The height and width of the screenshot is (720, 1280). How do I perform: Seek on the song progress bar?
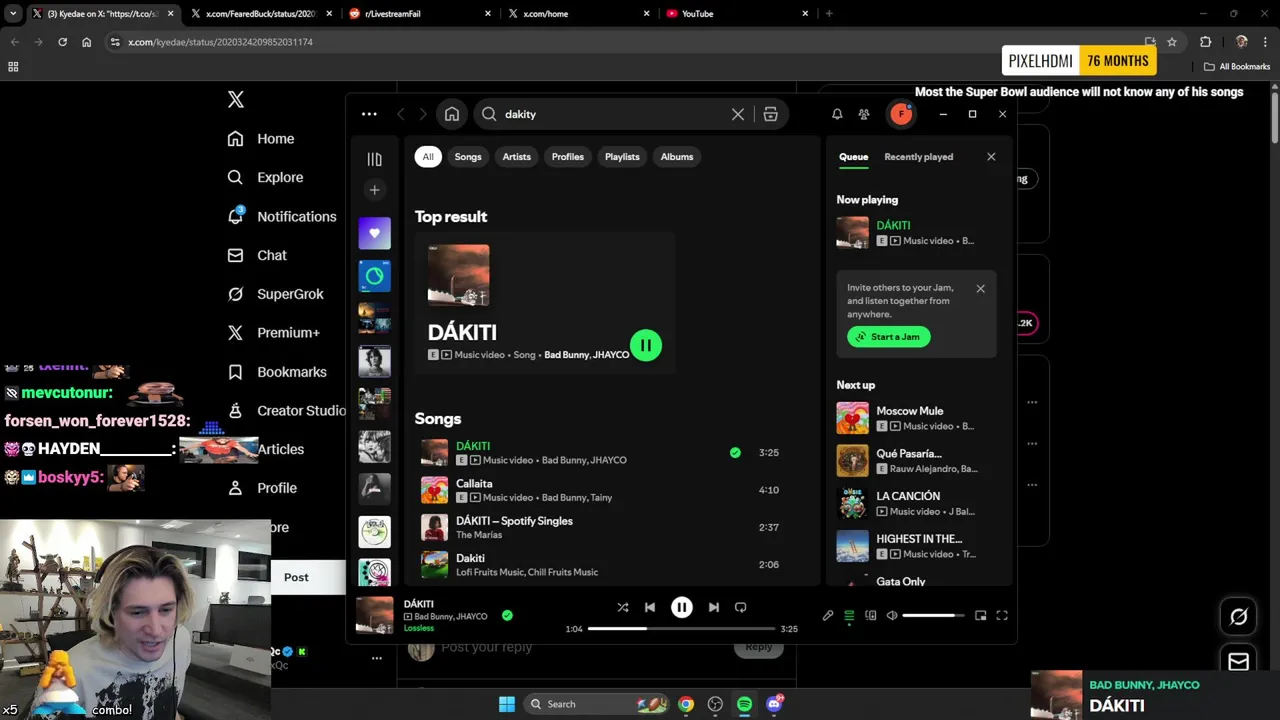click(681, 629)
